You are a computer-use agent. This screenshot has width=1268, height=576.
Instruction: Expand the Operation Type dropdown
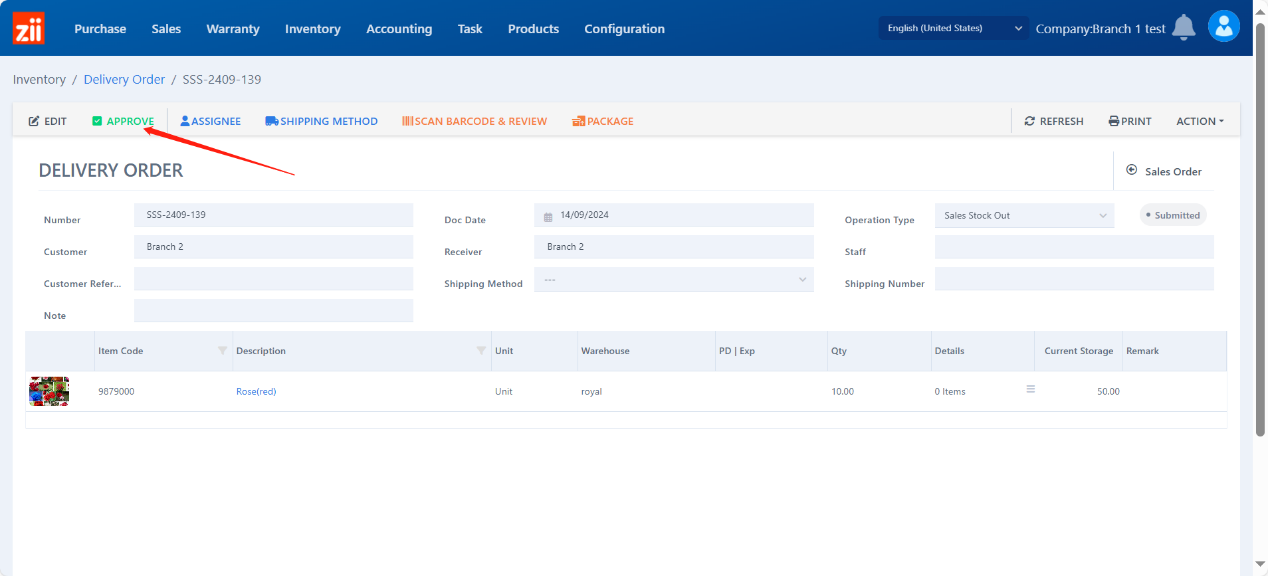pyautogui.click(x=1024, y=215)
